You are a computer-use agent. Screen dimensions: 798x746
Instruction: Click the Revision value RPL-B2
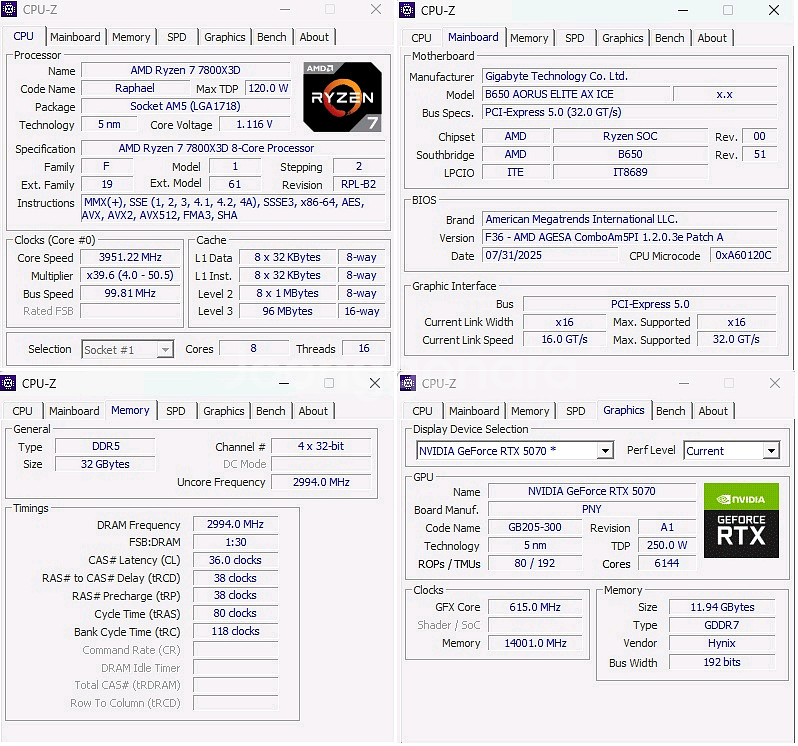click(359, 184)
